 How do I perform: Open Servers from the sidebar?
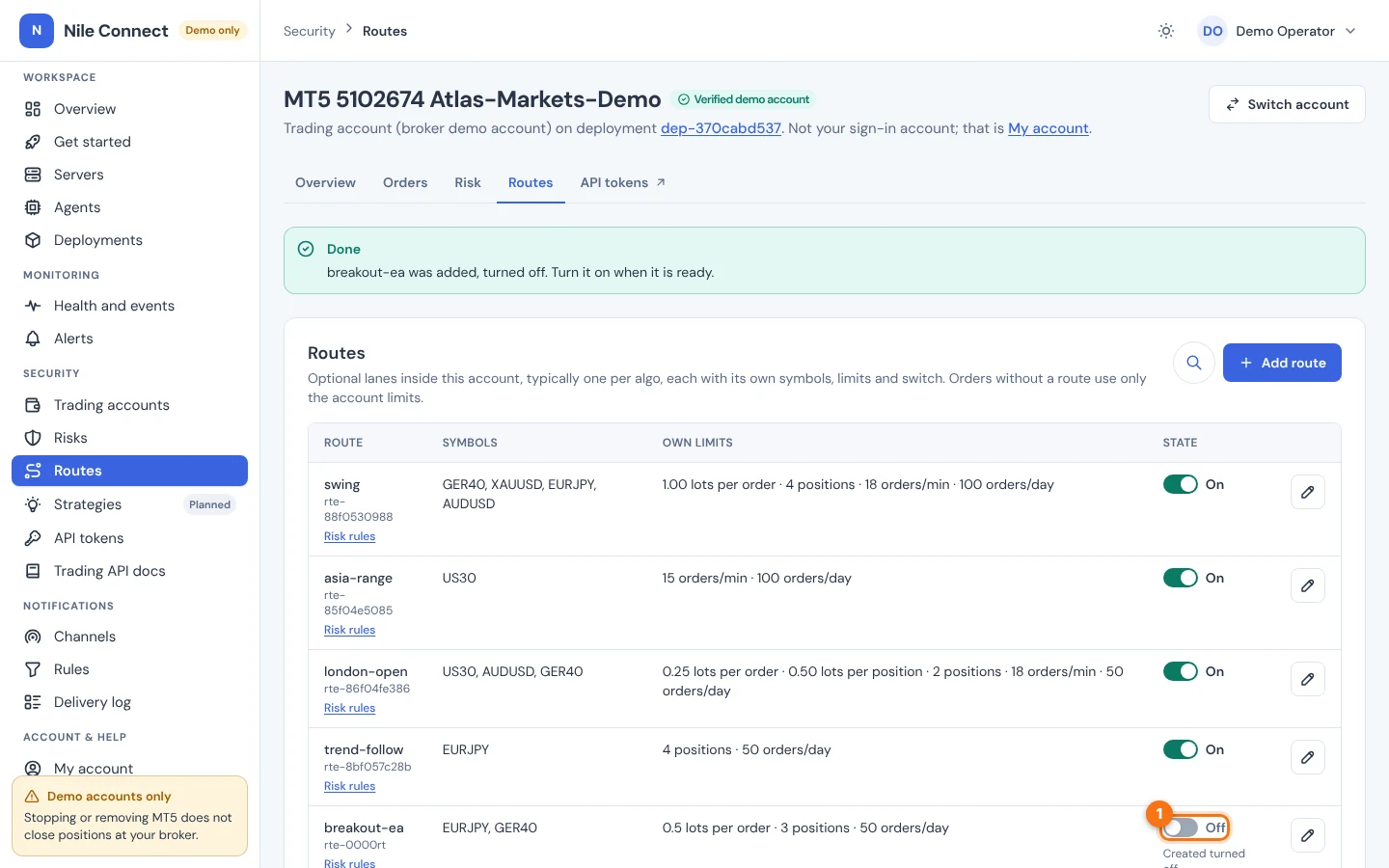tap(129, 175)
